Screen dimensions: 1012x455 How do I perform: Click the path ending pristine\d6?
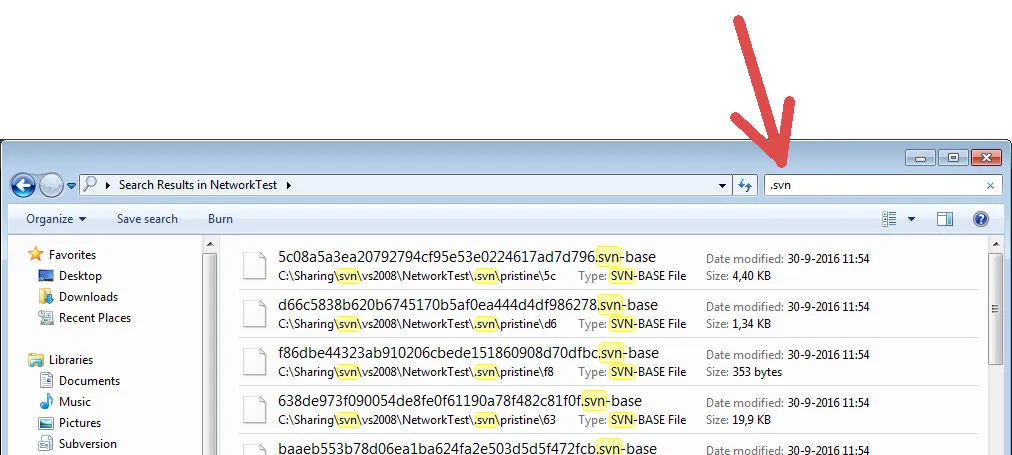point(418,324)
